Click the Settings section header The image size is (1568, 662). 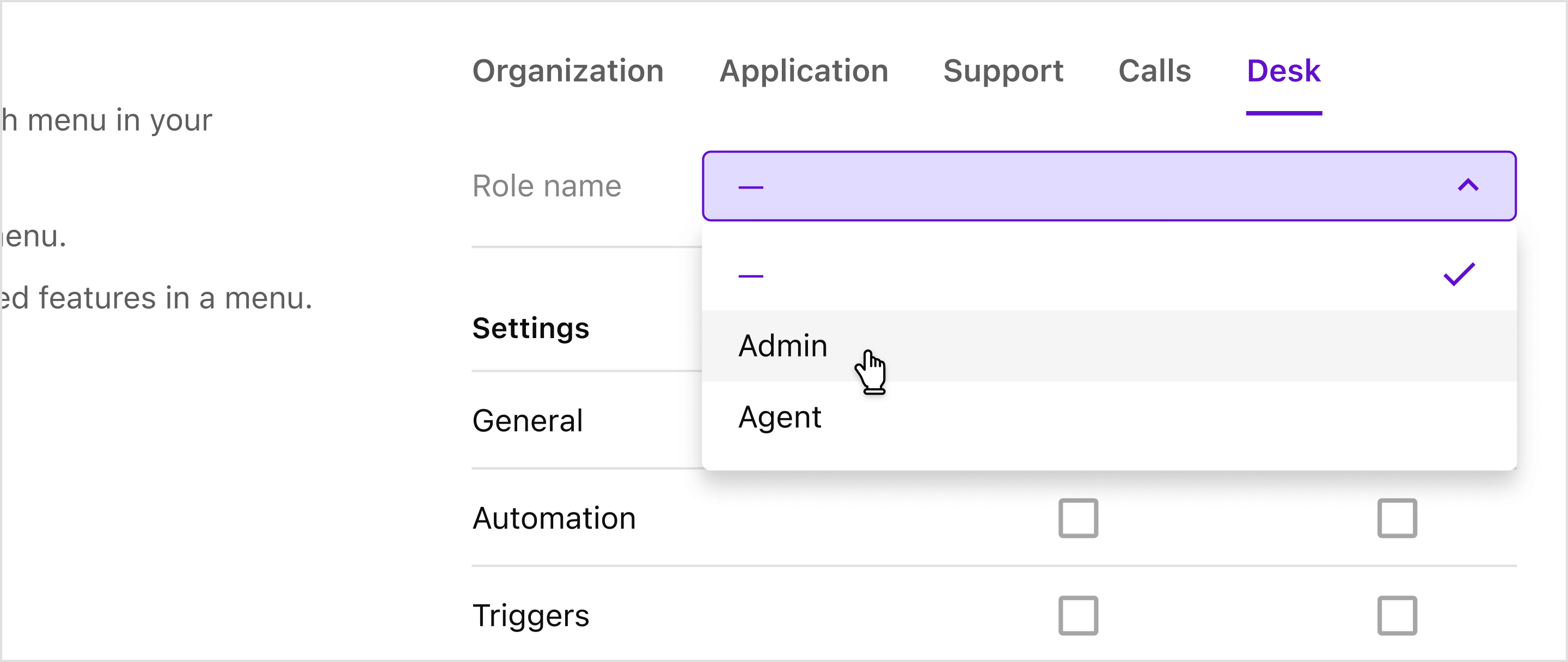point(530,329)
